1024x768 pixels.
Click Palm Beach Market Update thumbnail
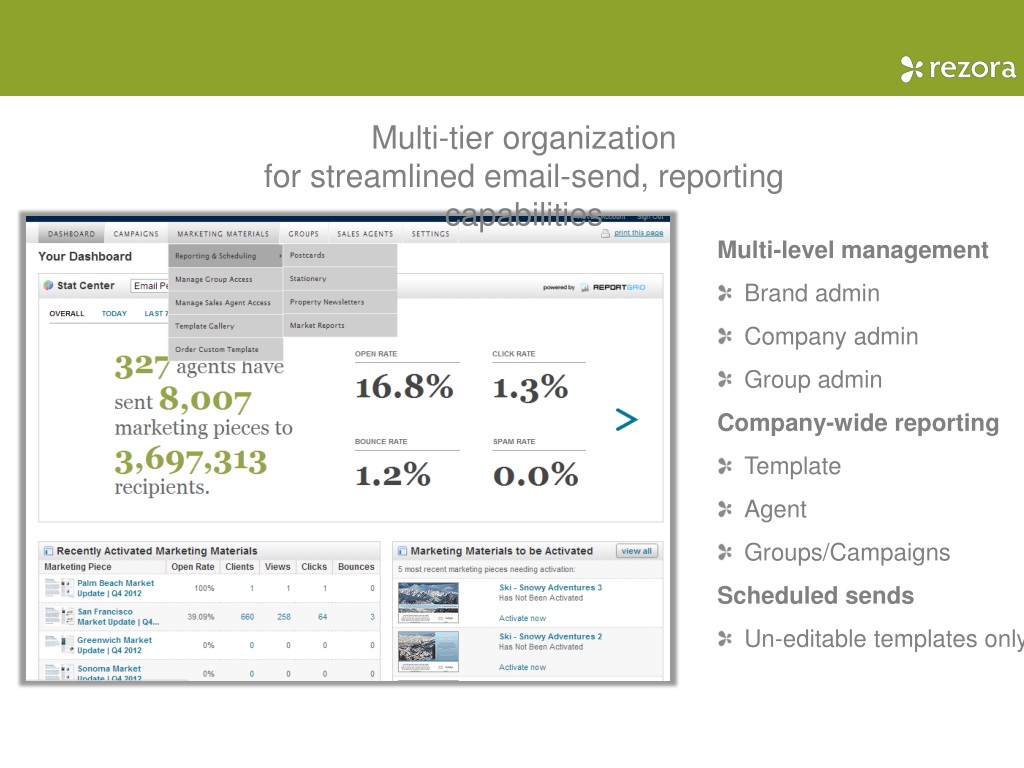coord(59,588)
